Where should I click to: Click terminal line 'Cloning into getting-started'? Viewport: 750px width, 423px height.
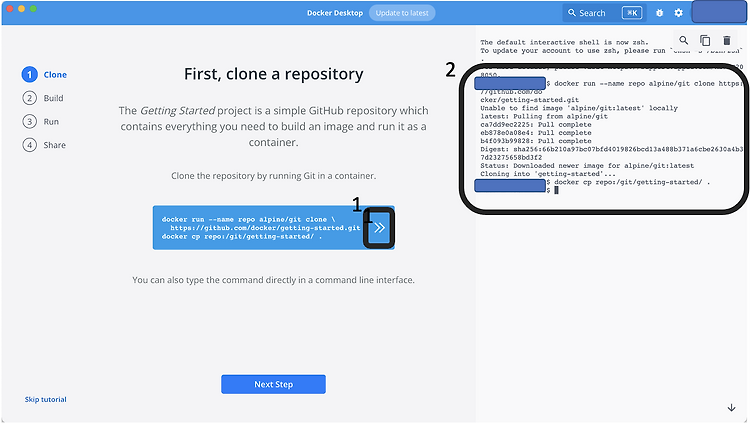point(548,174)
